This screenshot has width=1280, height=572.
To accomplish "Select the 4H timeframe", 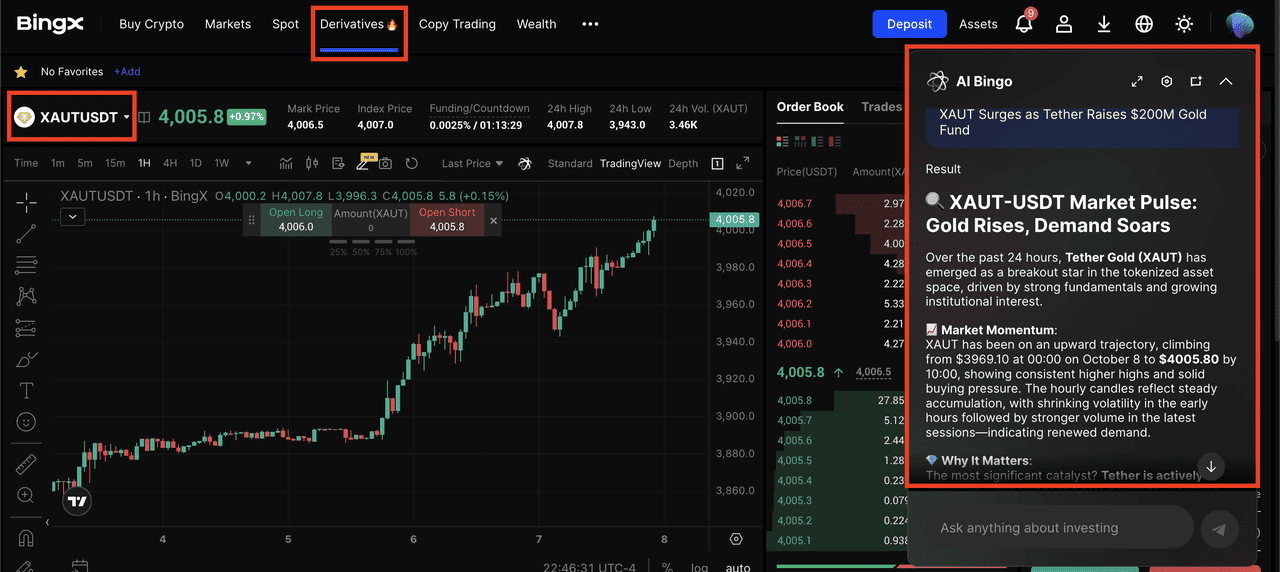I will tap(170, 163).
